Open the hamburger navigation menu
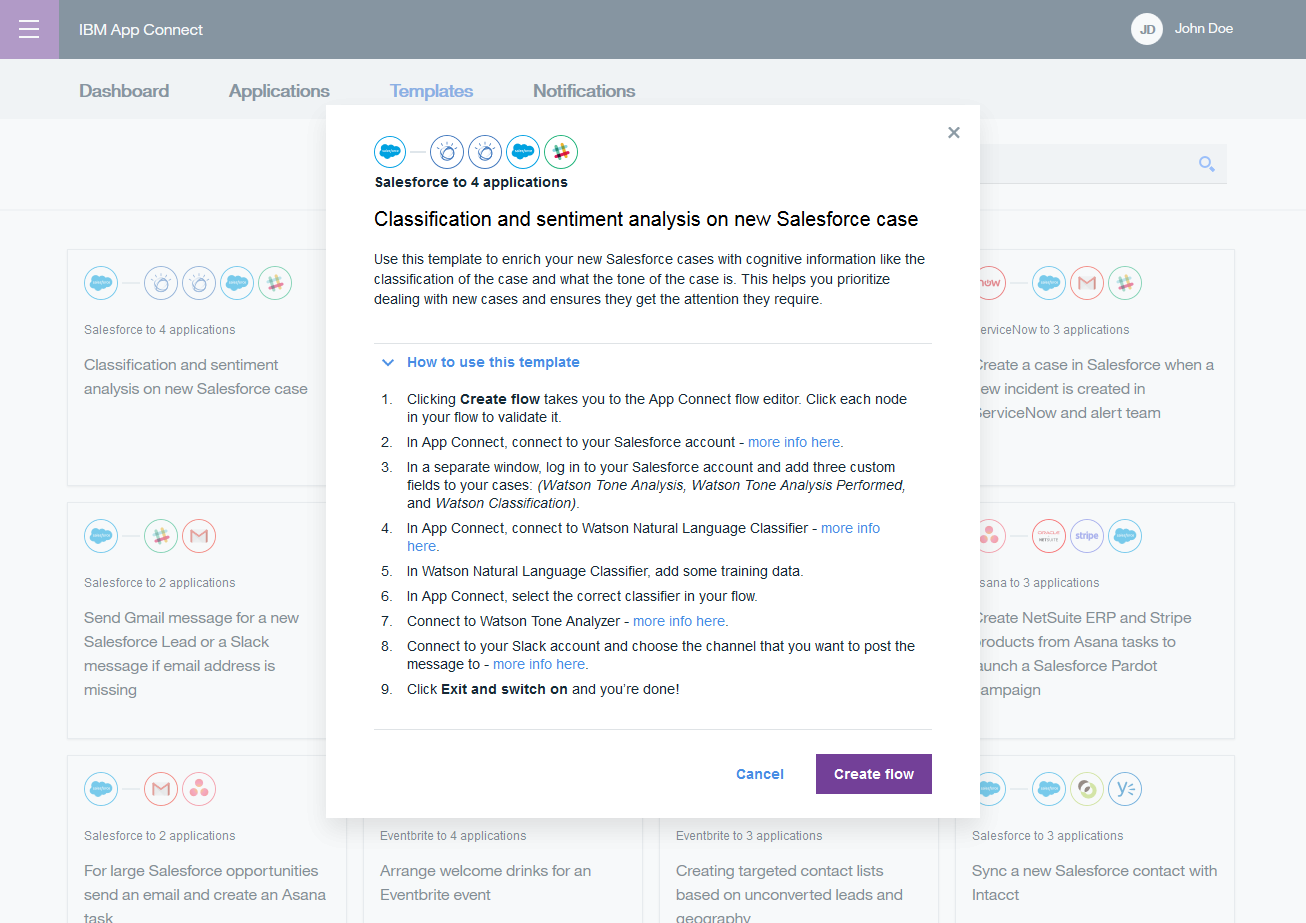 tap(29, 29)
